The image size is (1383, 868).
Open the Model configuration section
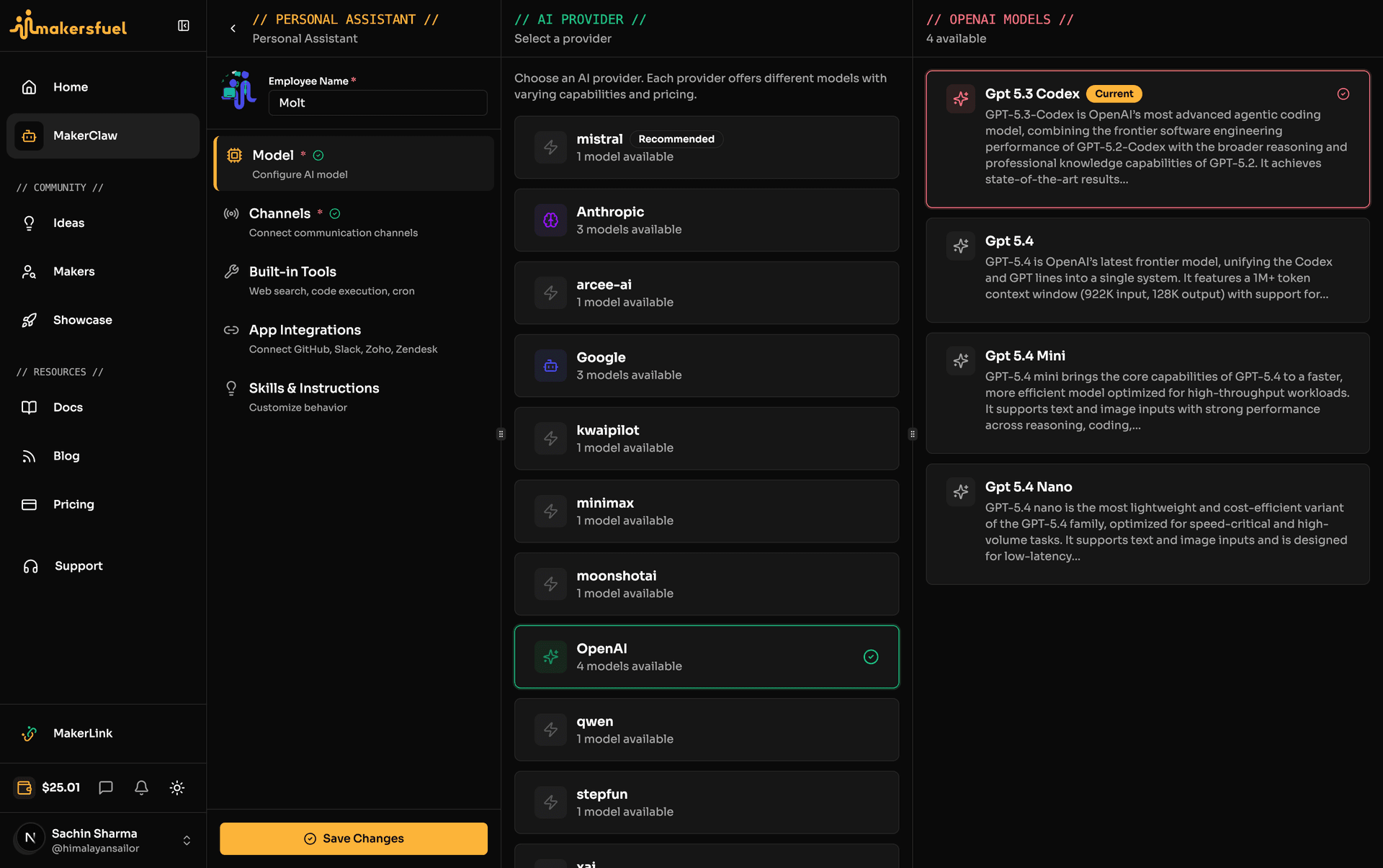pos(355,164)
